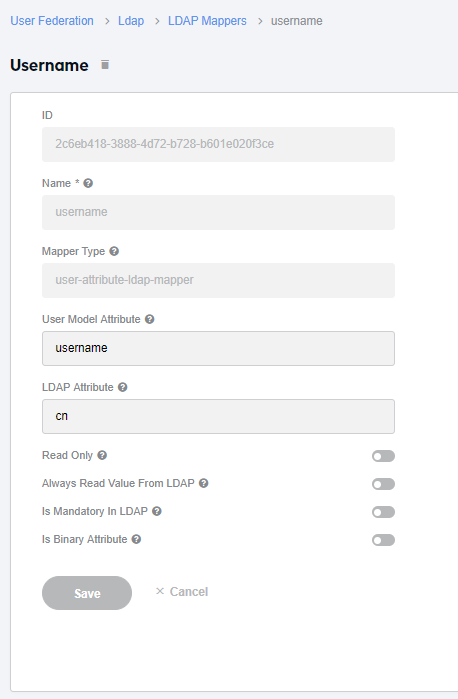
Task: Go to User Federation breadcrumb
Action: point(52,21)
